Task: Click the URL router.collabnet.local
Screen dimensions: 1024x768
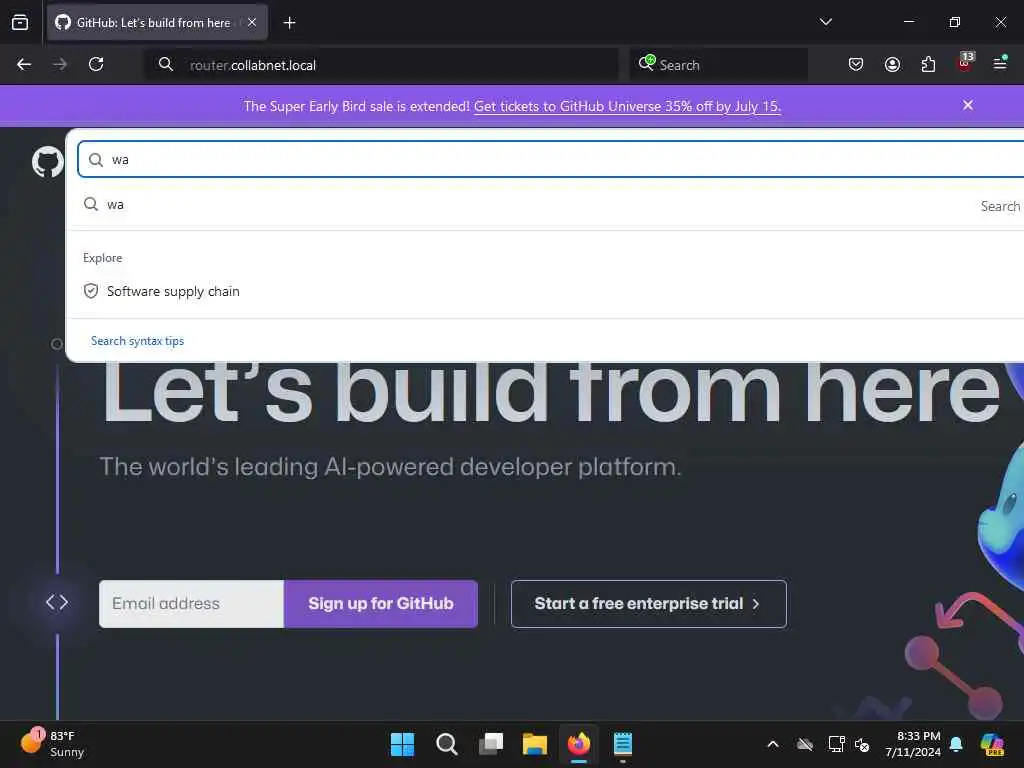Action: (x=253, y=65)
